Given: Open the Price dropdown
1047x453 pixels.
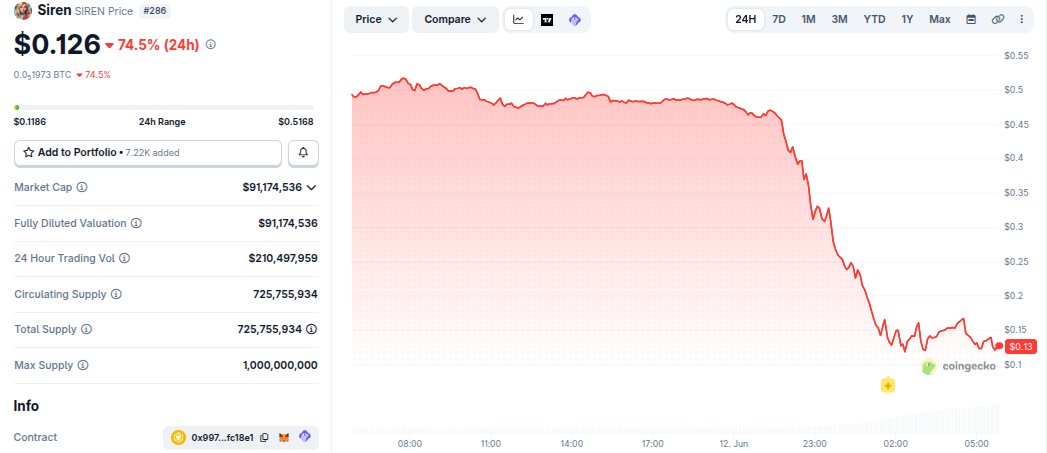Looking at the screenshot, I should tap(376, 19).
